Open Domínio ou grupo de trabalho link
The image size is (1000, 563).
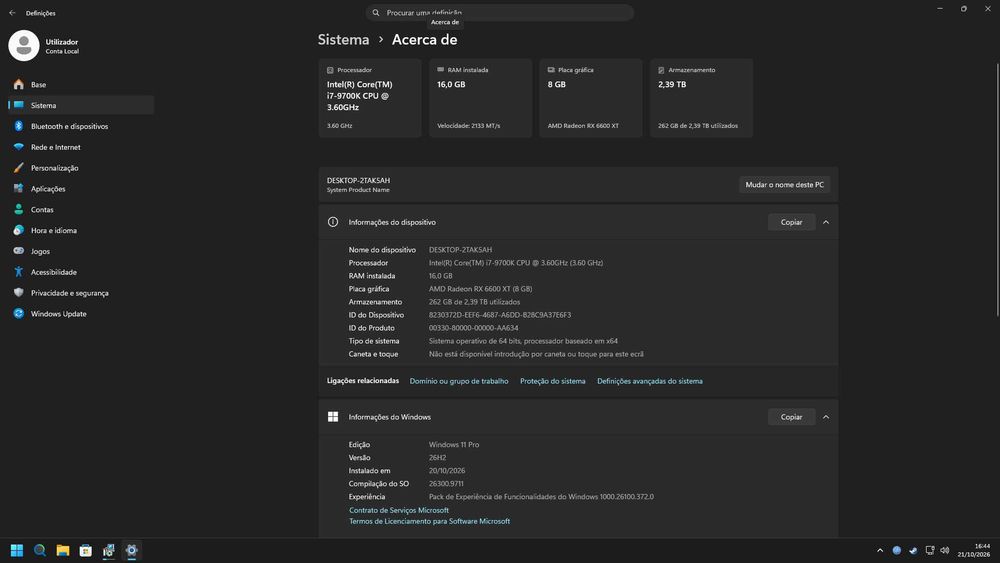point(459,381)
